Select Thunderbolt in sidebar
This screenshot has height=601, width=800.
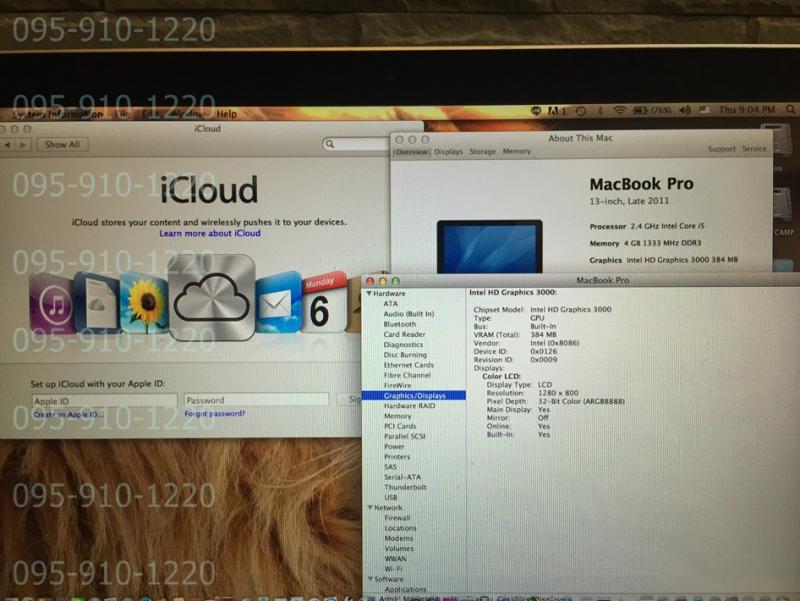pos(405,487)
